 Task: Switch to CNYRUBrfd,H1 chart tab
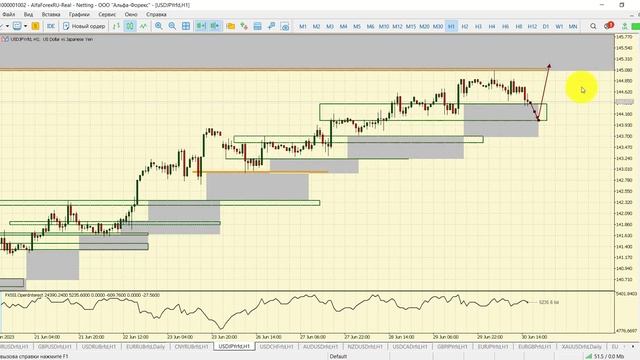coord(191,347)
